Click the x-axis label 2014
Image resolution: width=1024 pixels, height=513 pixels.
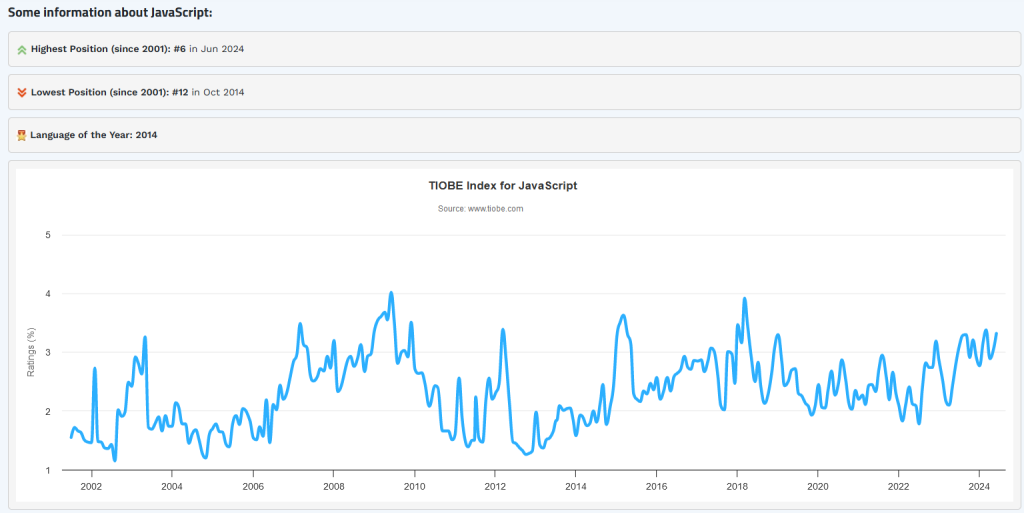tap(575, 486)
